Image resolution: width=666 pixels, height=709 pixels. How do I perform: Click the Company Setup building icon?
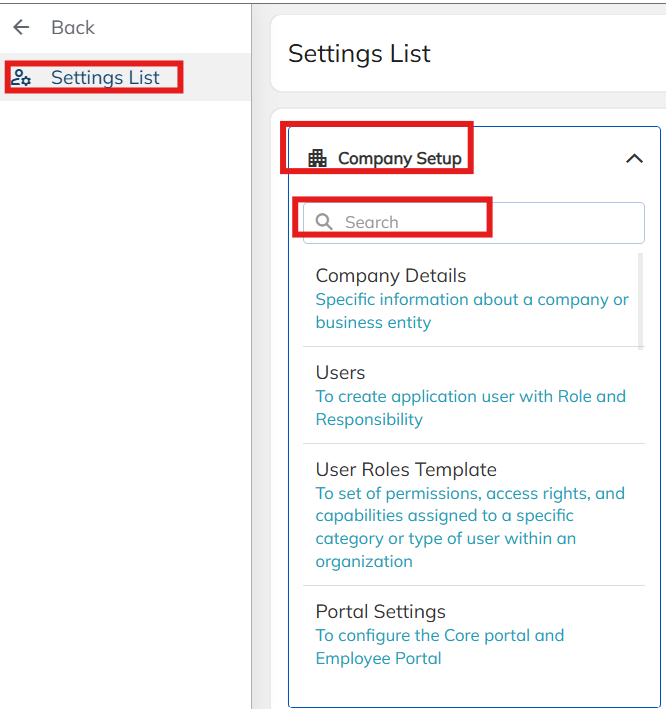317,158
